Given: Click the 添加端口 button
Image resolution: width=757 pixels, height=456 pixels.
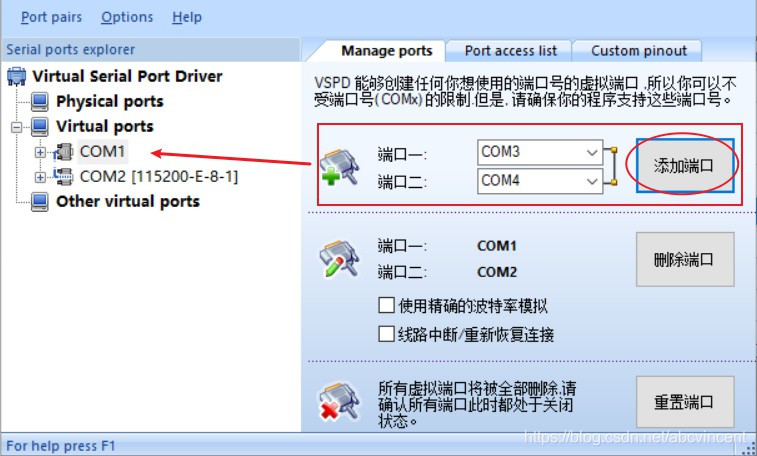Looking at the screenshot, I should (x=685, y=166).
